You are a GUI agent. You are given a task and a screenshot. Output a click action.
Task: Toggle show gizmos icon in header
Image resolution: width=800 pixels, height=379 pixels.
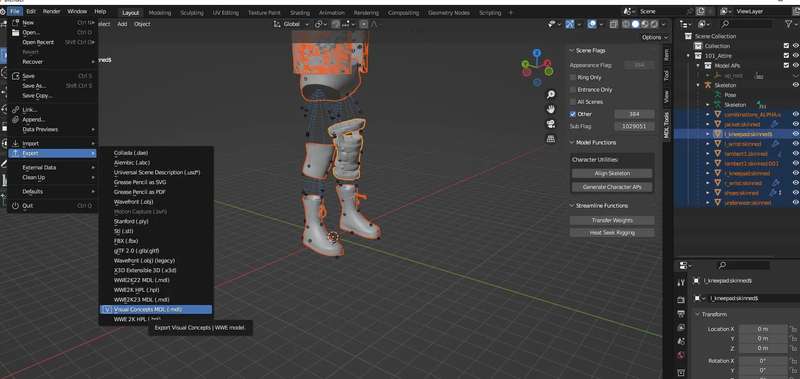(570, 24)
